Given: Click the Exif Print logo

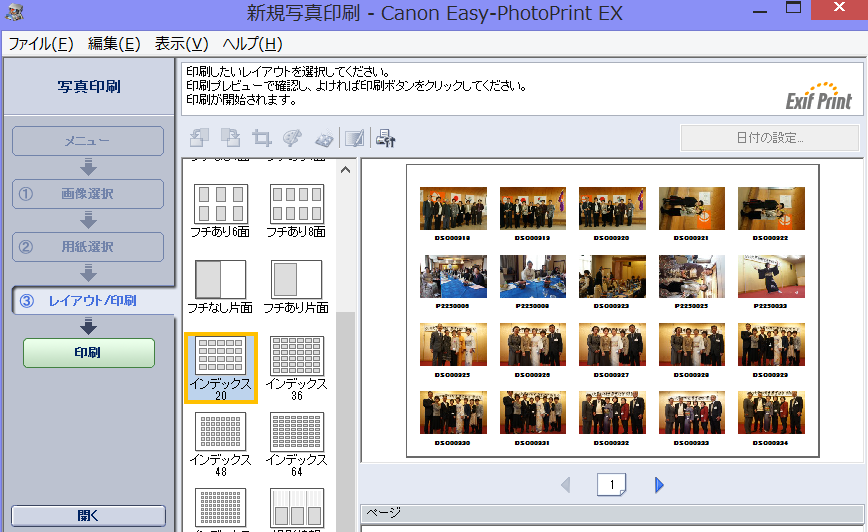Looking at the screenshot, I should pos(820,95).
